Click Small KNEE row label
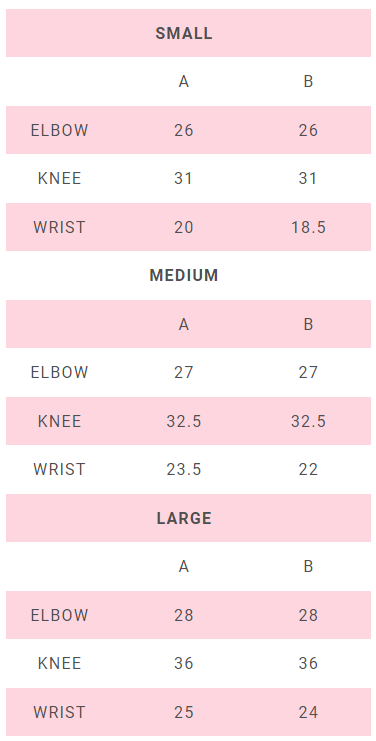This screenshot has height=741, width=376. coord(60,179)
